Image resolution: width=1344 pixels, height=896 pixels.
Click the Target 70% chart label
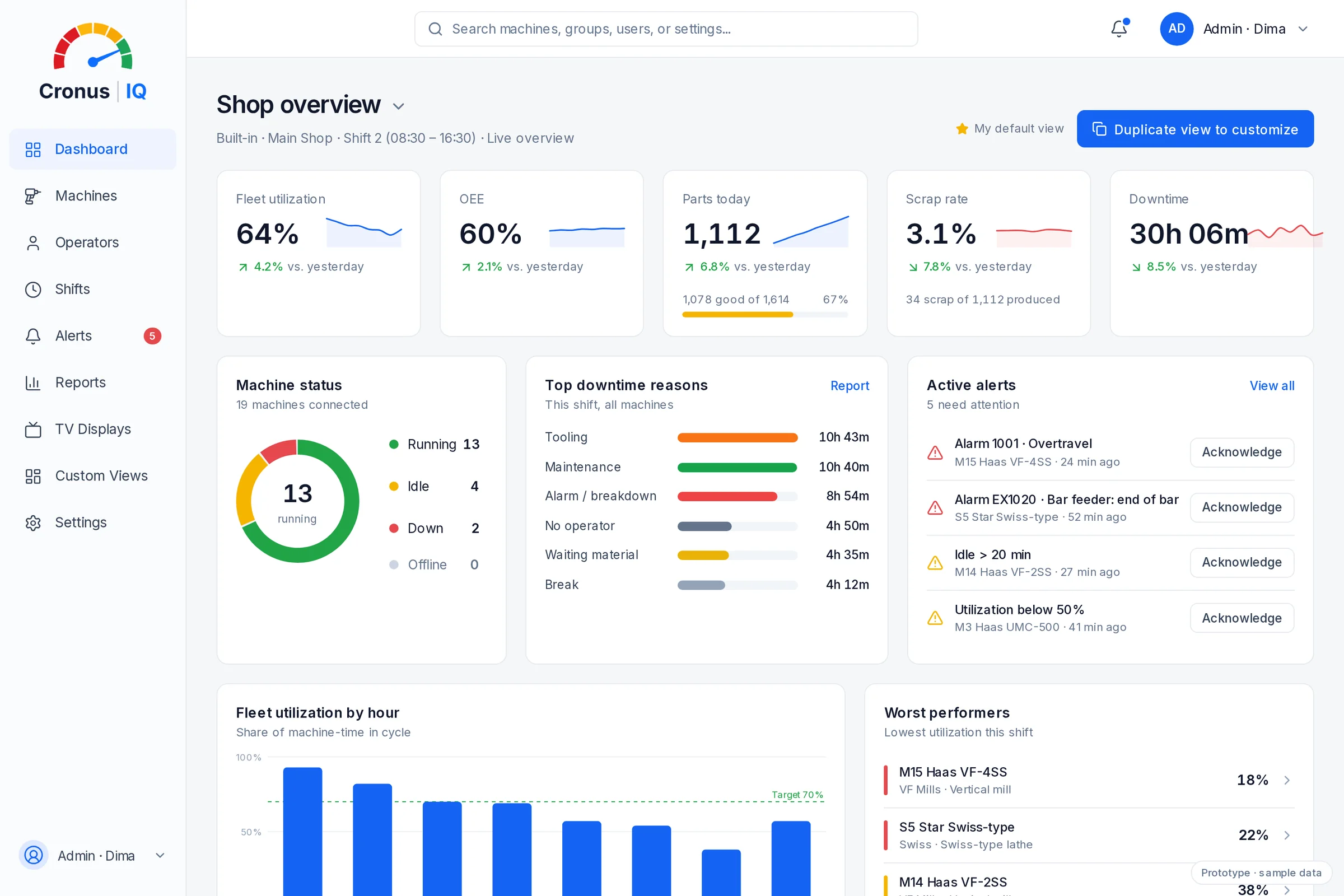[797, 795]
